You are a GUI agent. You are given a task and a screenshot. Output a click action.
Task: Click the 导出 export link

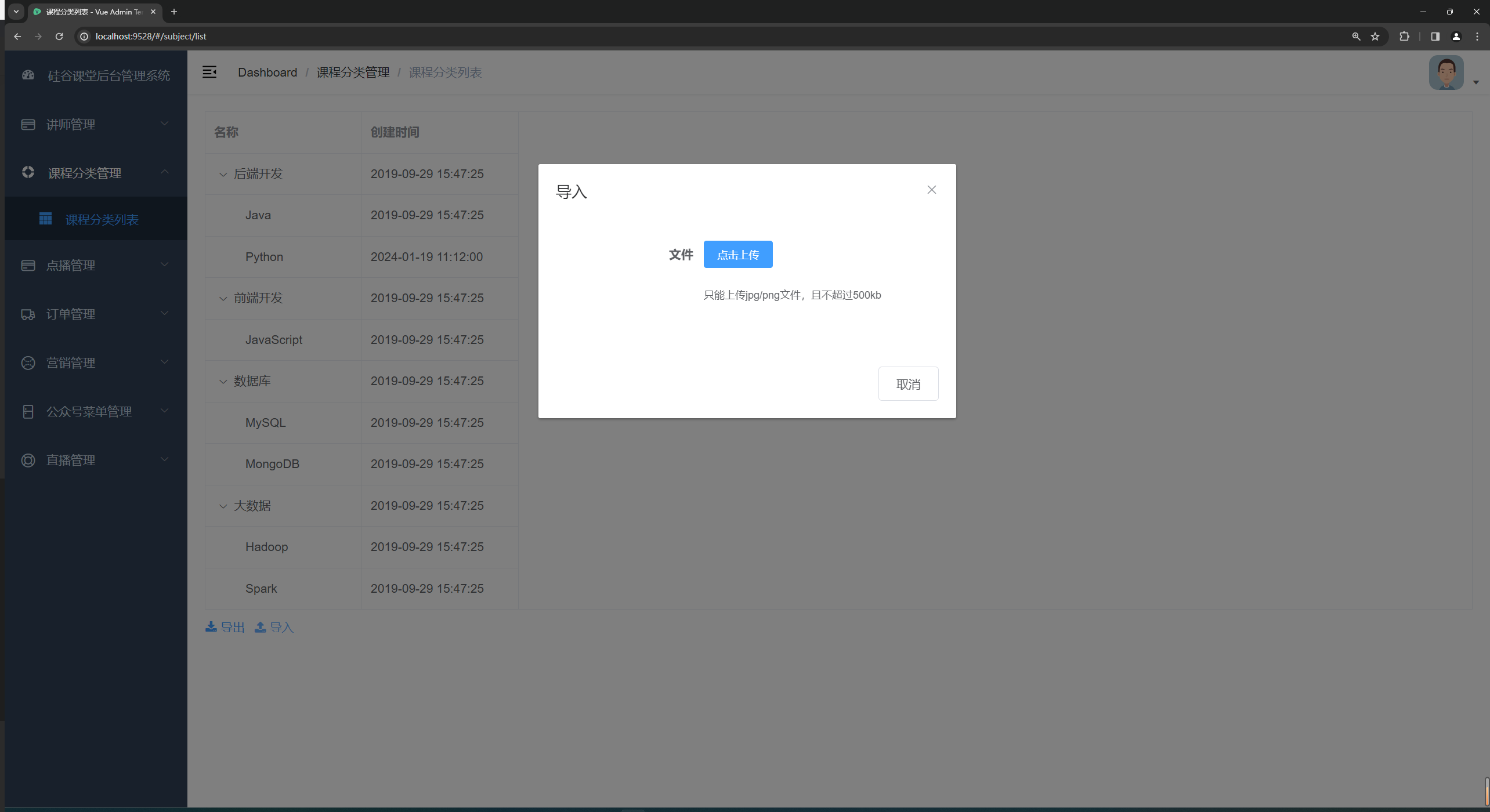click(225, 627)
